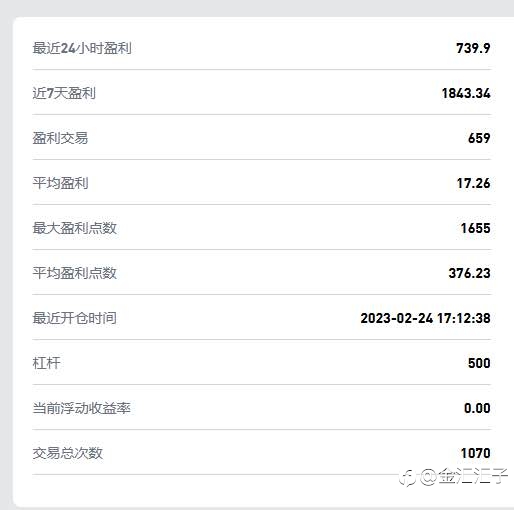The width and height of the screenshot is (514, 510).
Task: Click the 近7天盈利 row label
Action: pos(64,93)
